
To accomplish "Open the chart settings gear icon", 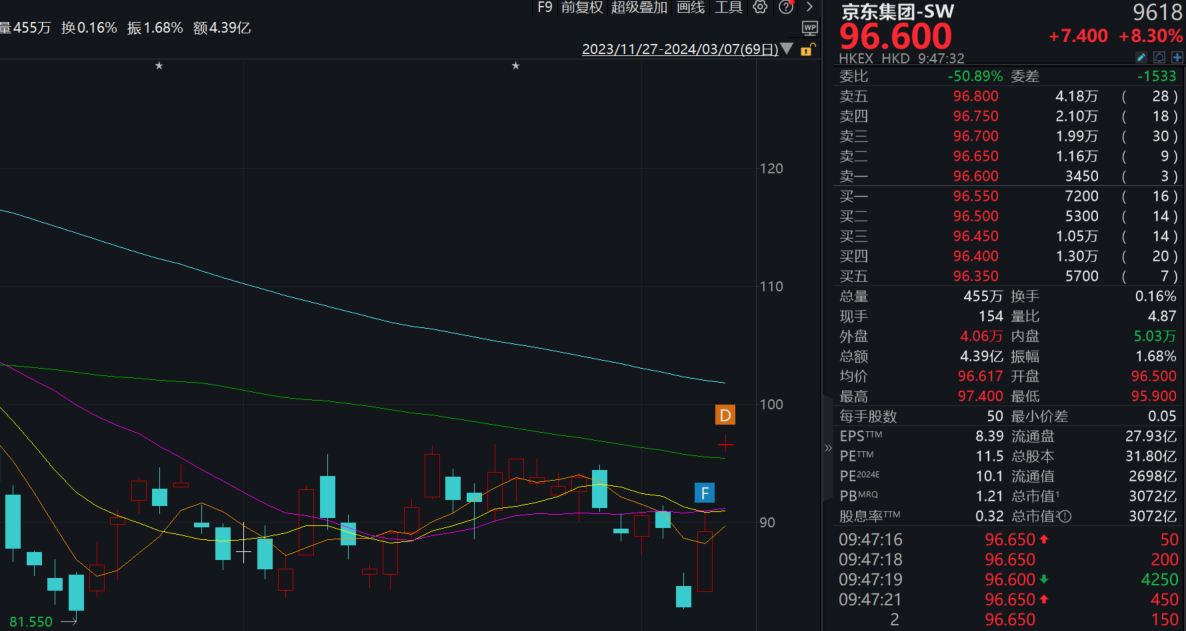I will pos(760,8).
